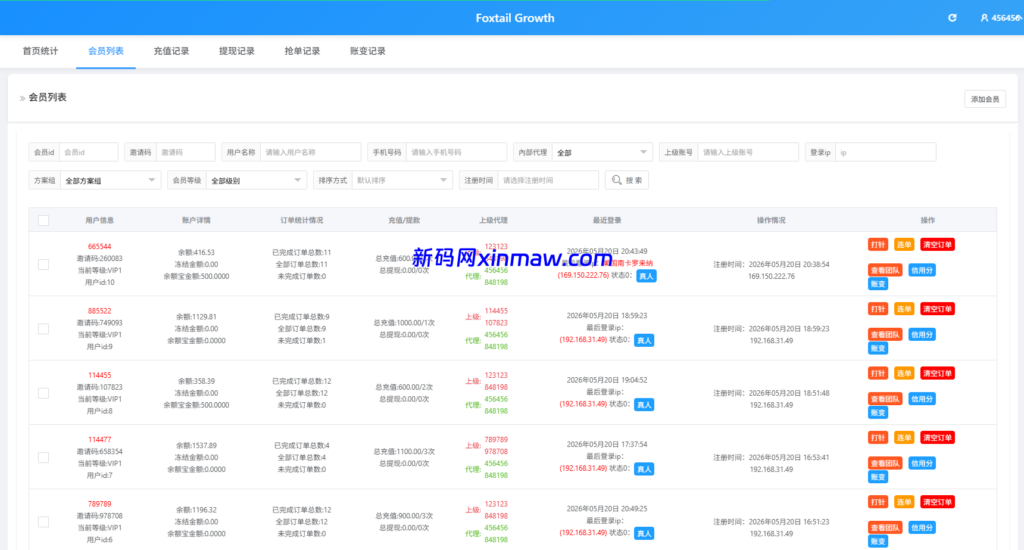1024x550 pixels.
Task: Click the 搜索 search button
Action: click(x=626, y=180)
